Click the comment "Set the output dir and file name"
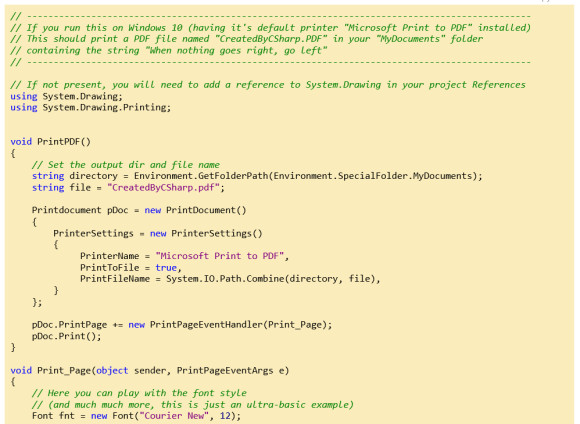Screen dimensions: 580x424 coord(126,165)
